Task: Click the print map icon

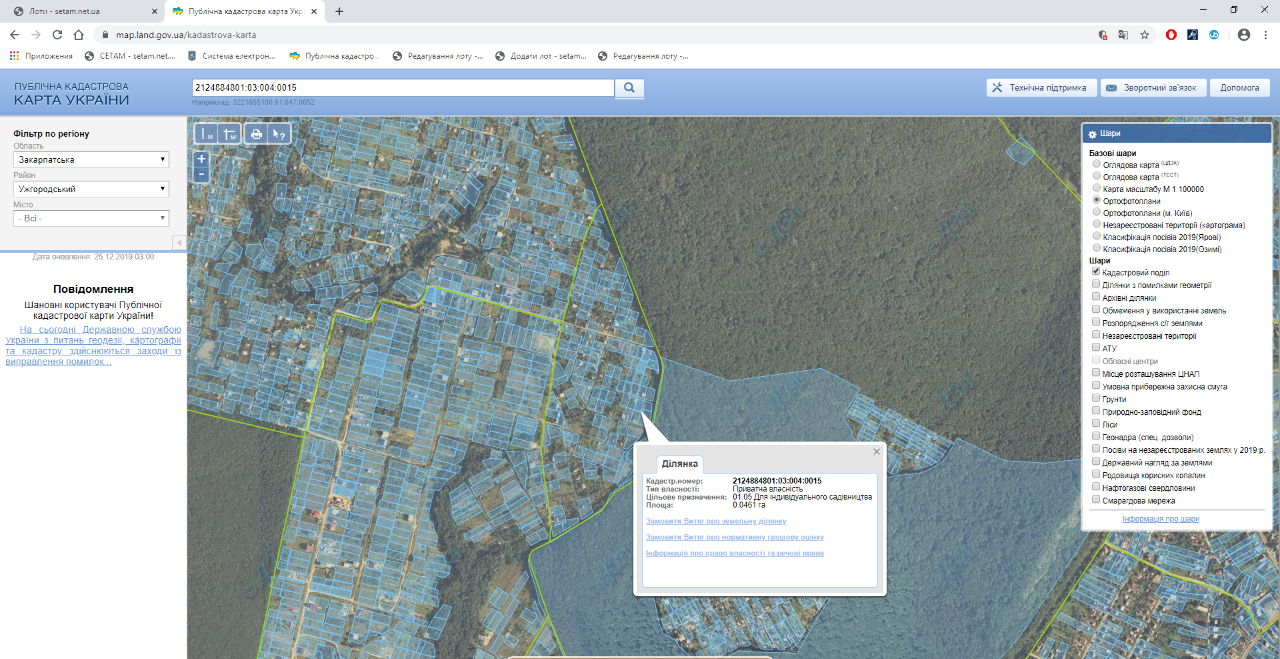Action: coord(256,134)
